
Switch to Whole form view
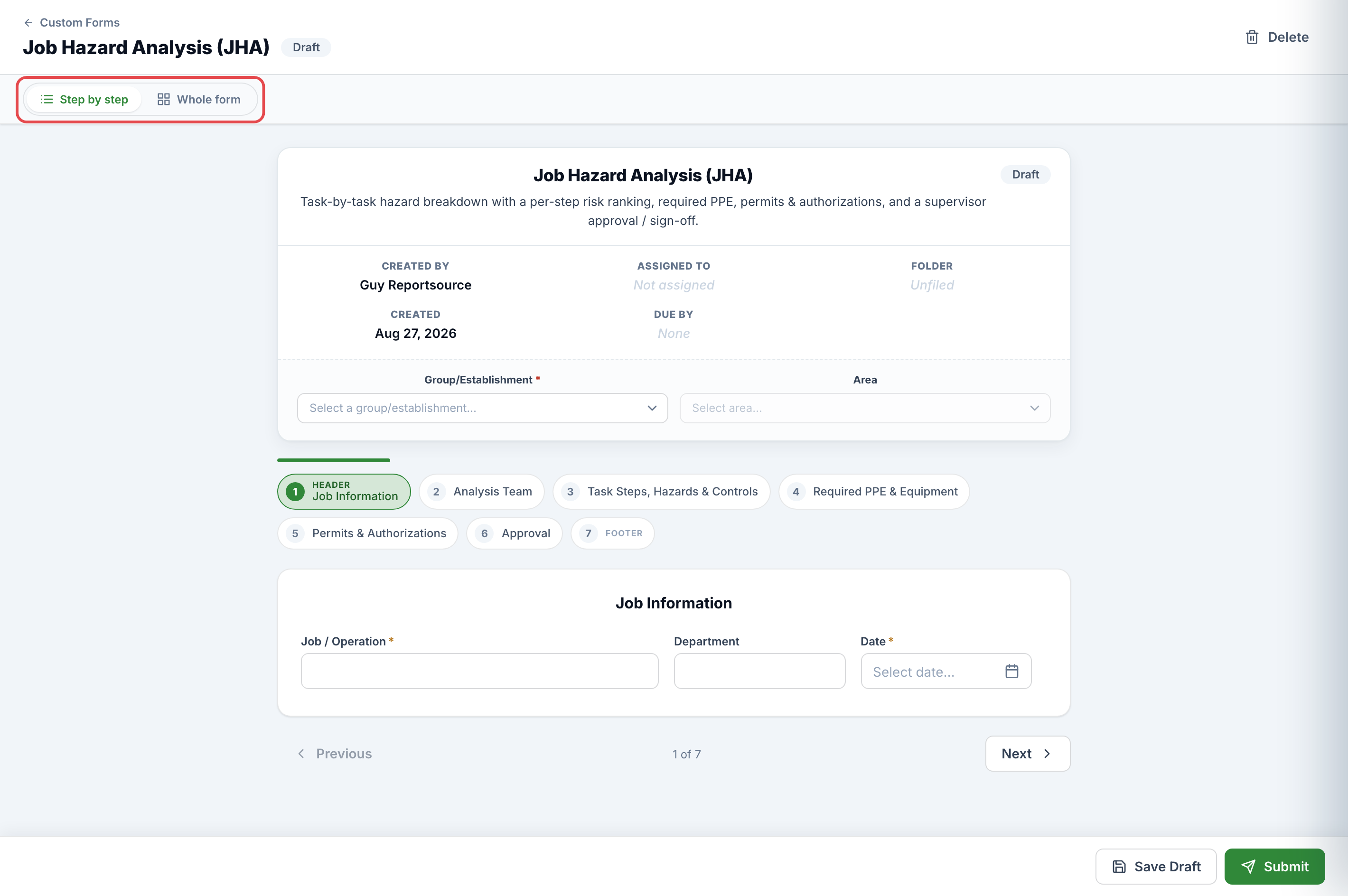pos(199,100)
